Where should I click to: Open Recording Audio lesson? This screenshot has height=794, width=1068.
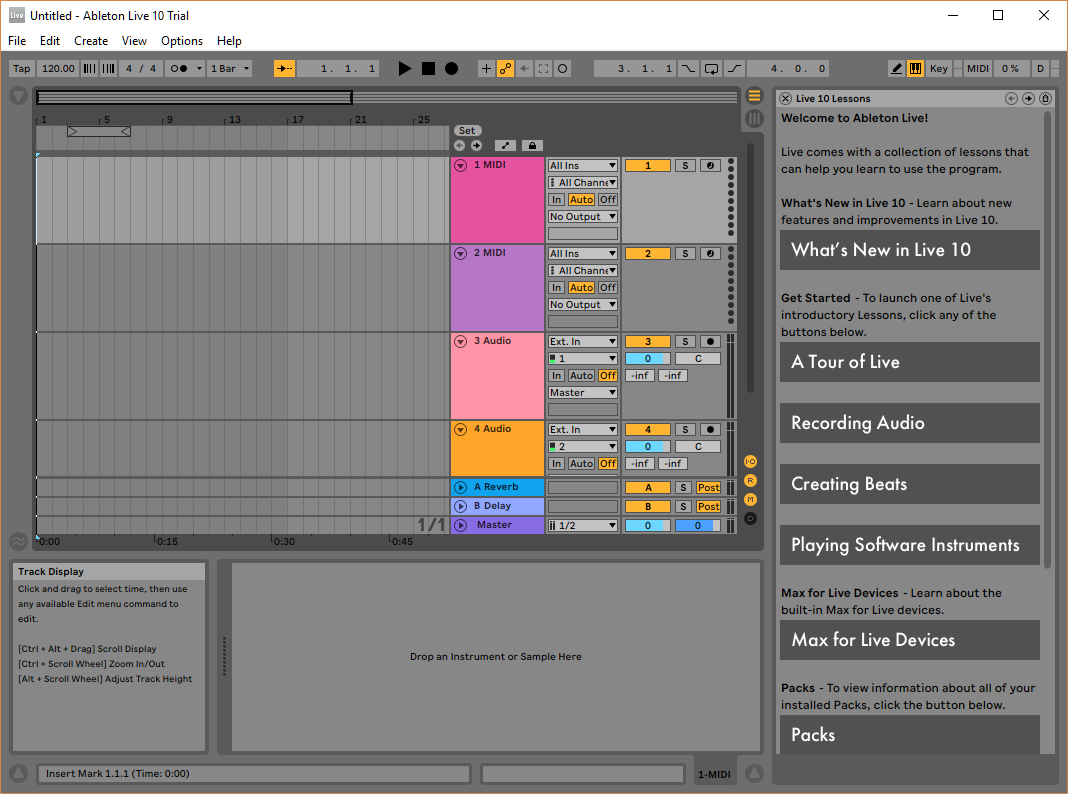909,423
